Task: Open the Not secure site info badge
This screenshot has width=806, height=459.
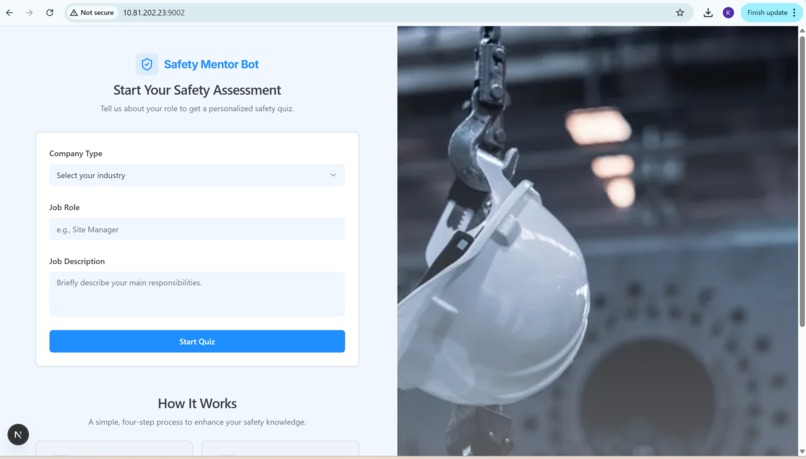Action: pos(93,13)
